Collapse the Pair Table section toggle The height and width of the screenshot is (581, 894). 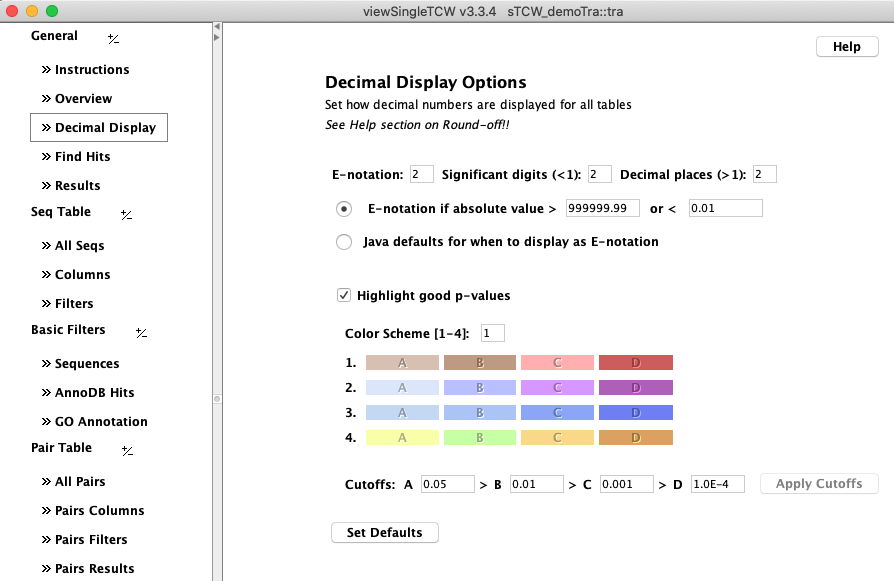127,450
